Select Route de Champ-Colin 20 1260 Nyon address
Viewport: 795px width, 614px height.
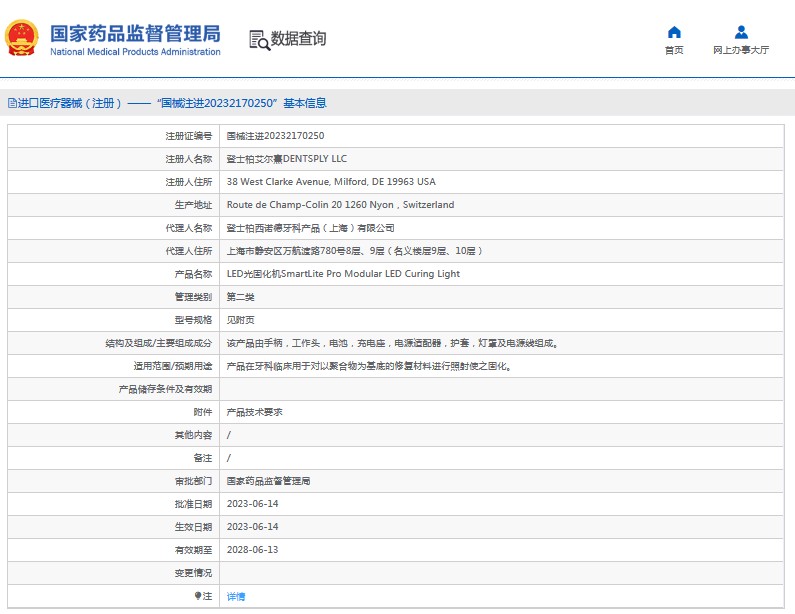pyautogui.click(x=340, y=204)
